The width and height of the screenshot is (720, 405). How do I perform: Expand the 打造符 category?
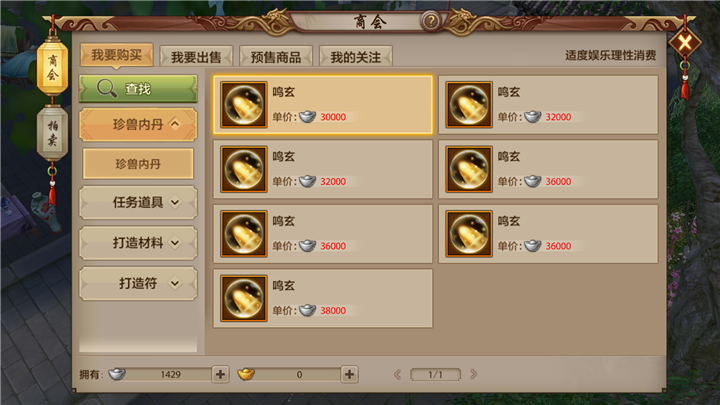[x=138, y=283]
